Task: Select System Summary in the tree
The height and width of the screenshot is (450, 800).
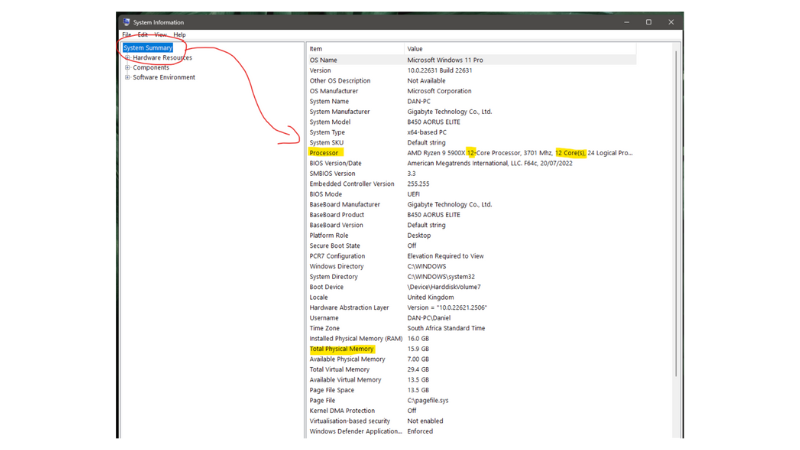Action: (148, 48)
